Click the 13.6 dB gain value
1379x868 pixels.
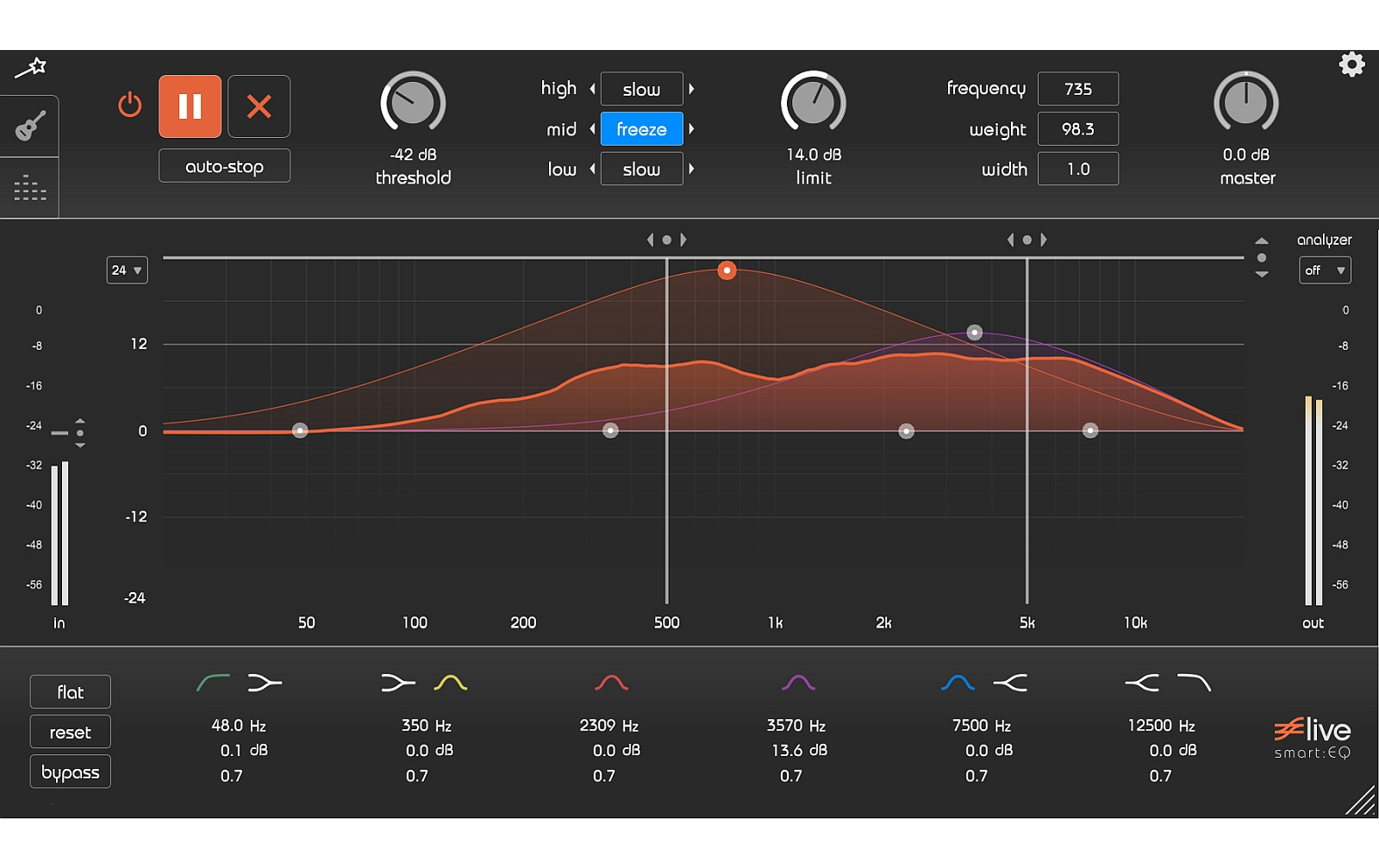800,751
